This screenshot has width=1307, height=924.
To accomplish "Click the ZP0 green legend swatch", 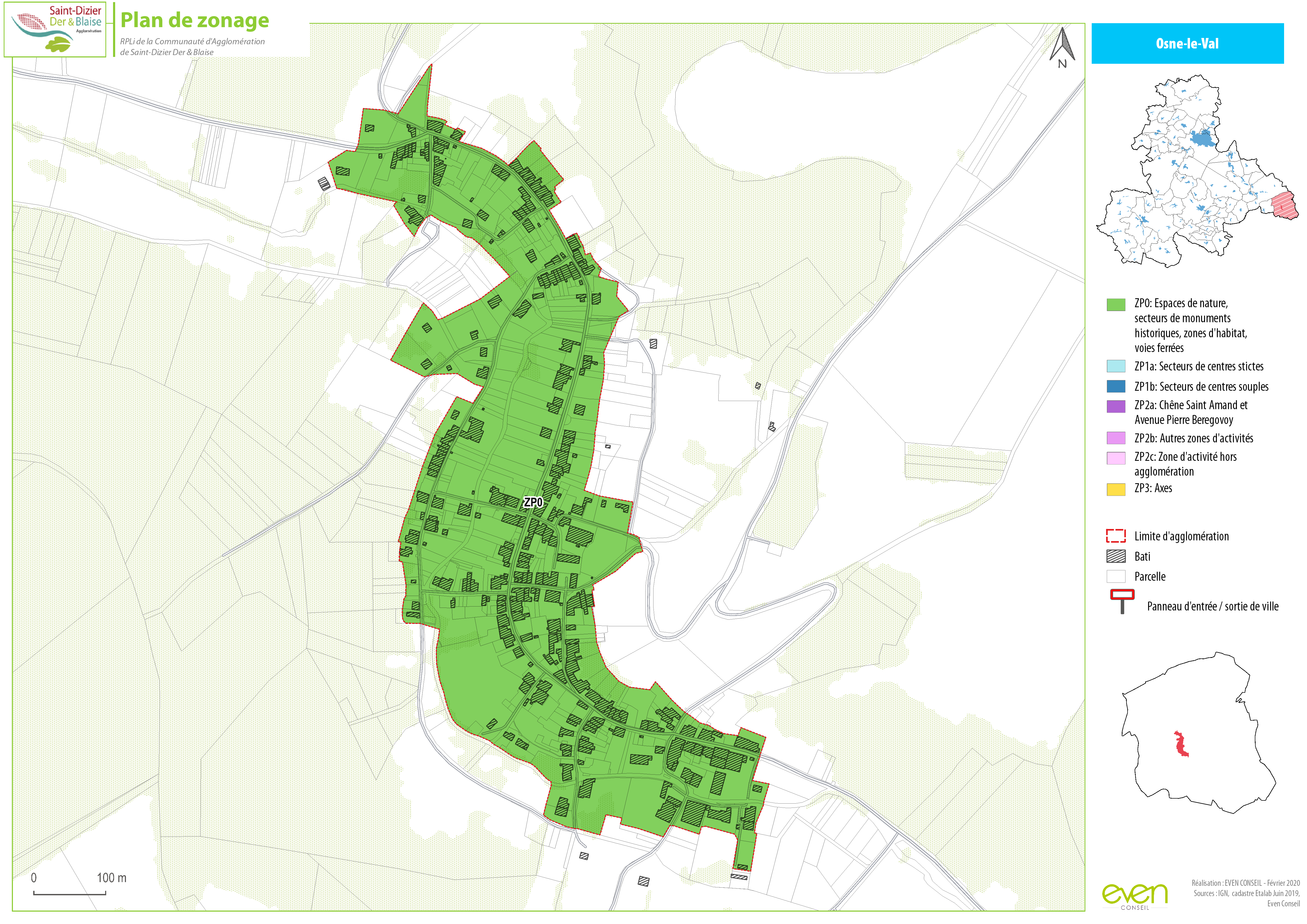I will (x=1116, y=305).
